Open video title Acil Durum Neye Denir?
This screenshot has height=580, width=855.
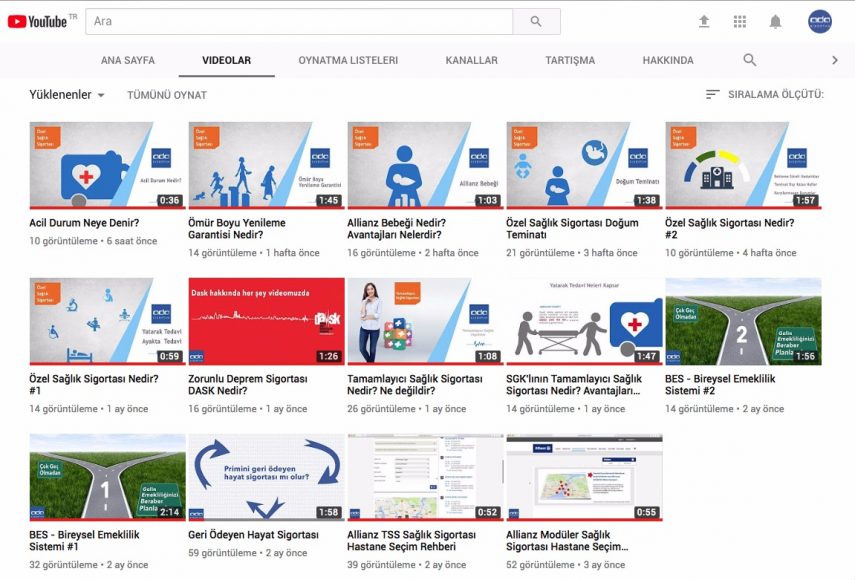tap(84, 223)
